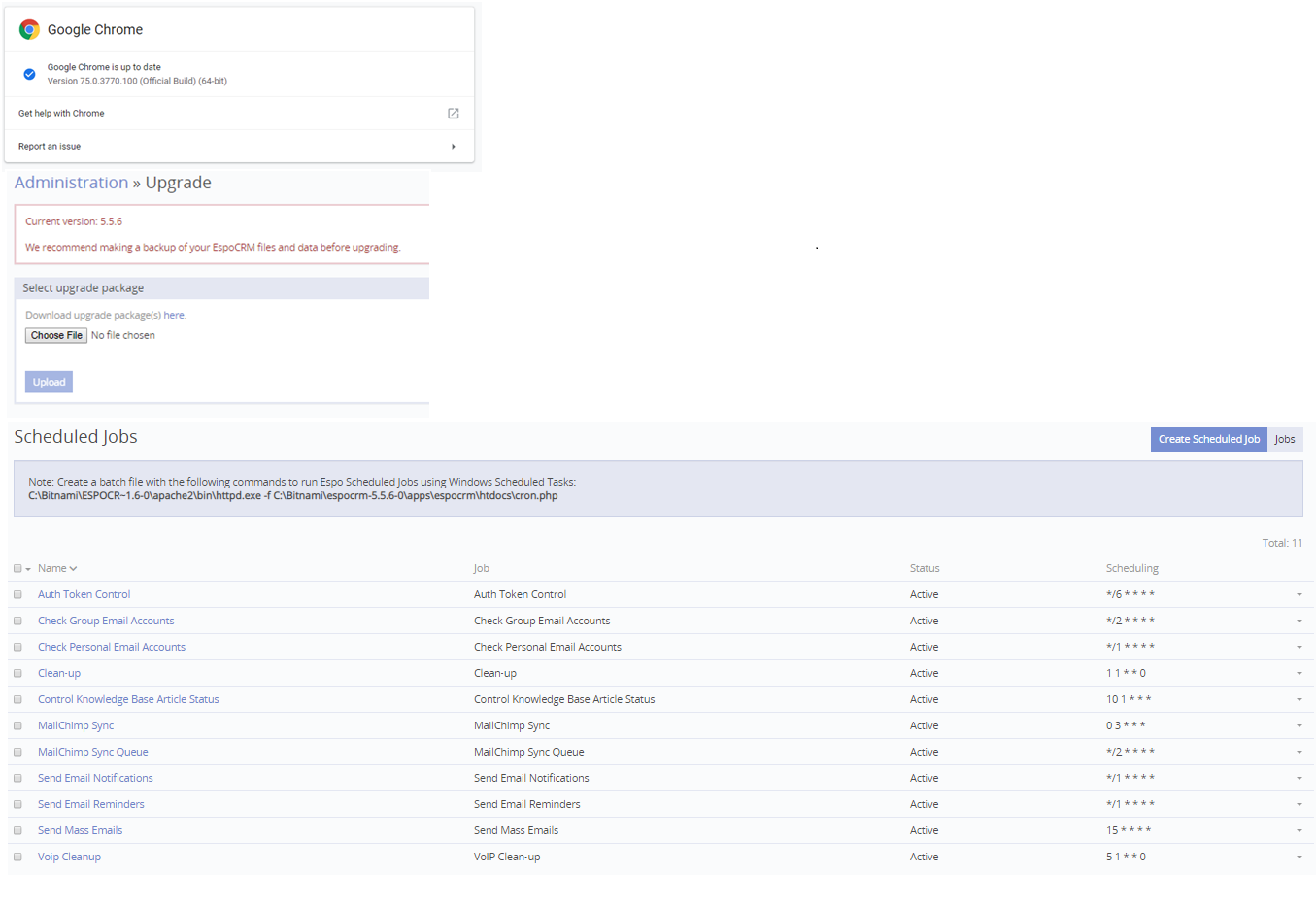The height and width of the screenshot is (908, 1316).
Task: Click Chrome version 75.0.3770.100 text
Action: [137, 81]
